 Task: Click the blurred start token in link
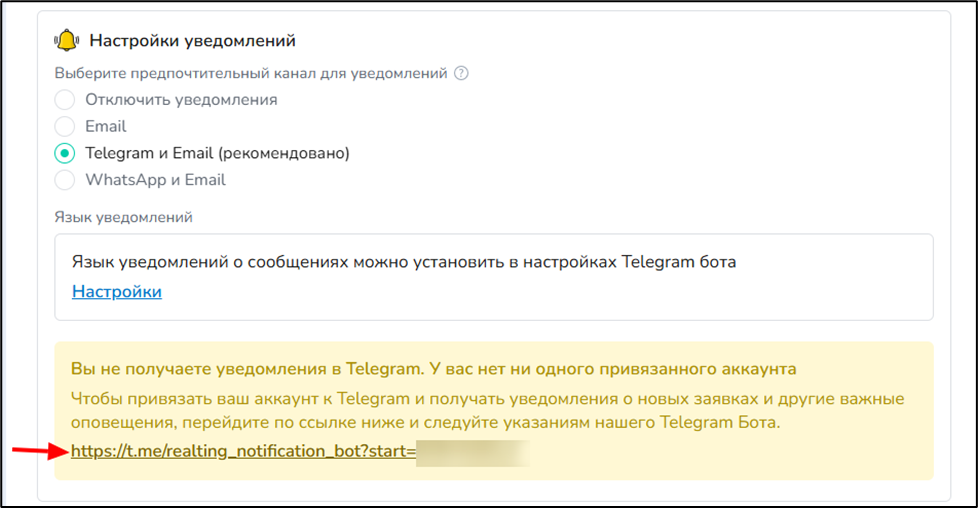click(x=473, y=453)
